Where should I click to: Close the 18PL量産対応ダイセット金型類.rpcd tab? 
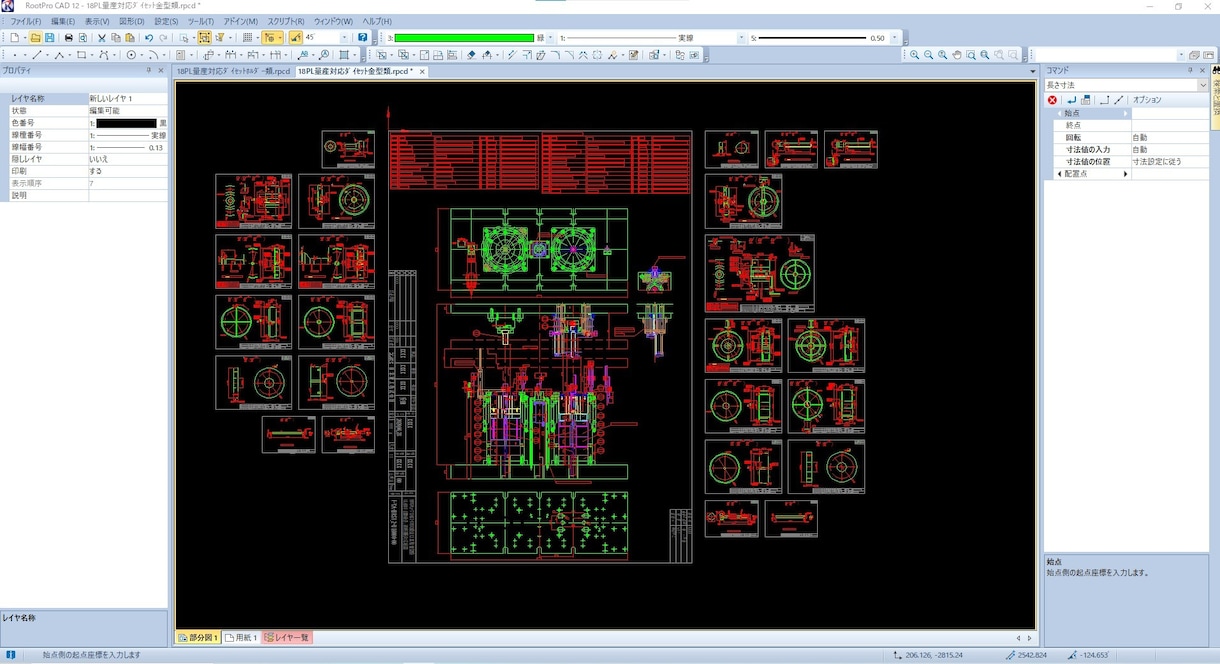[422, 72]
